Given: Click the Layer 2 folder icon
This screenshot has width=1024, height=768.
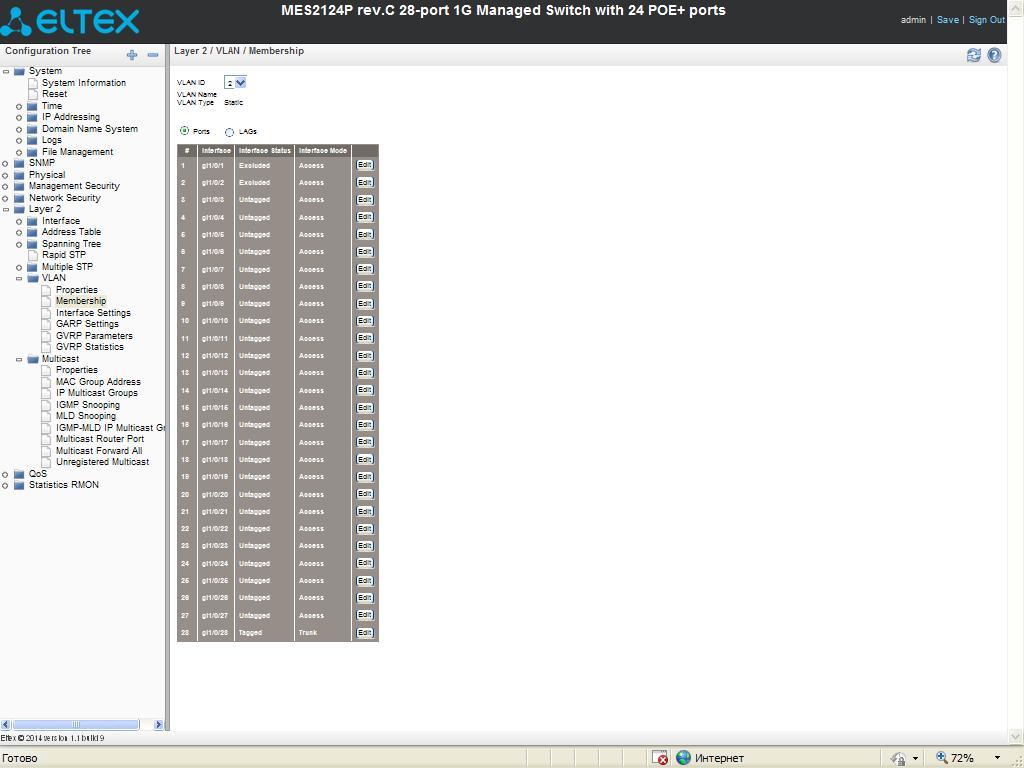Looking at the screenshot, I should [19, 209].
